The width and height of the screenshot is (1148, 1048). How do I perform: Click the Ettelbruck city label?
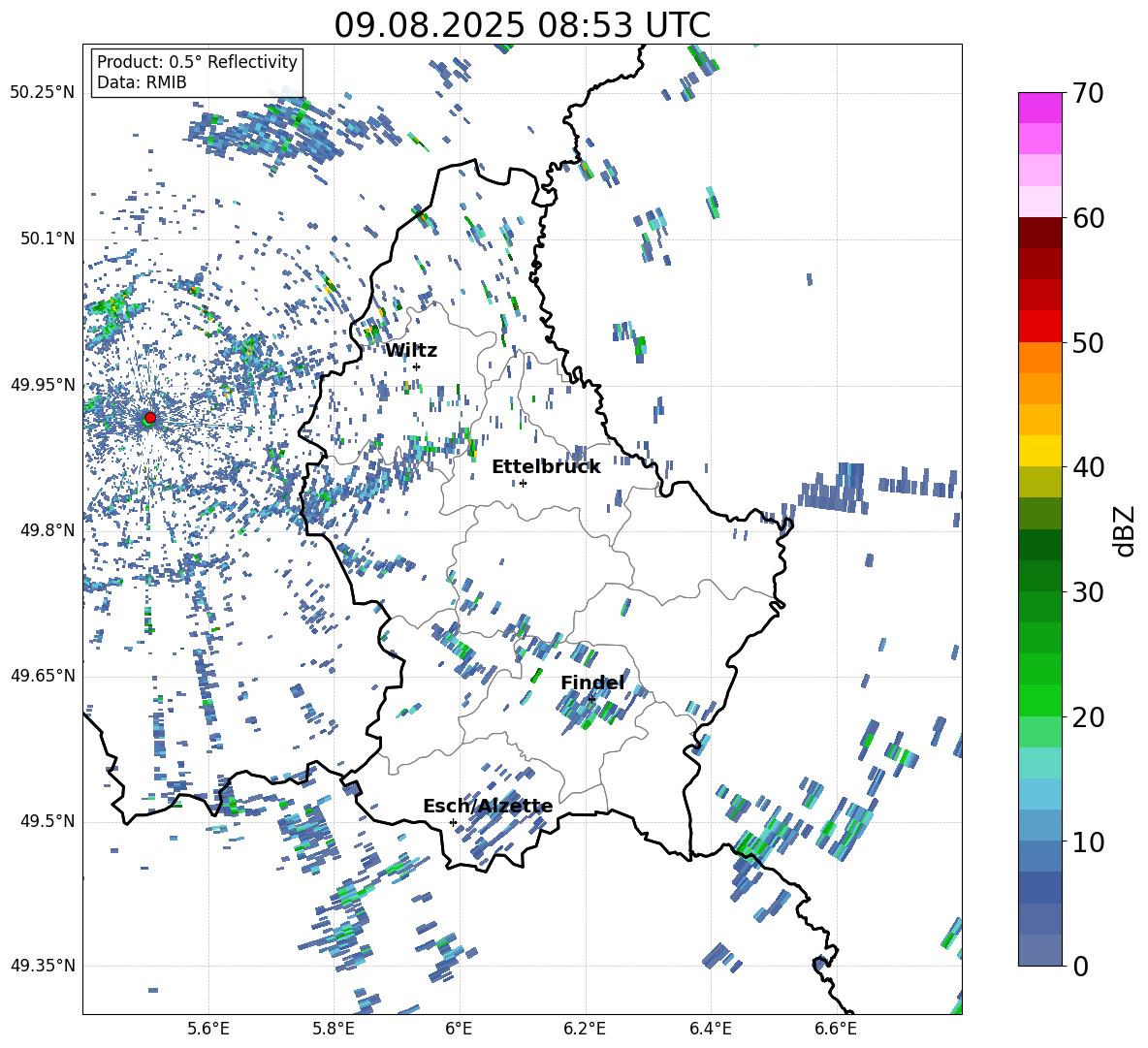[x=546, y=467]
